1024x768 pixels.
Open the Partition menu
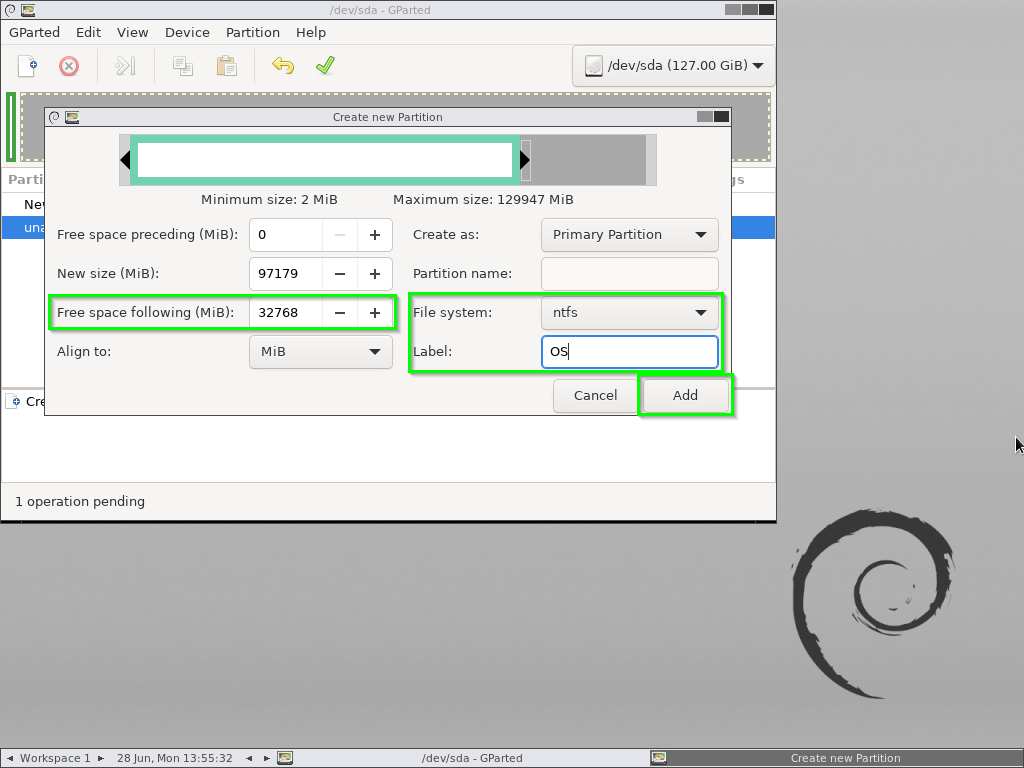pos(253,33)
